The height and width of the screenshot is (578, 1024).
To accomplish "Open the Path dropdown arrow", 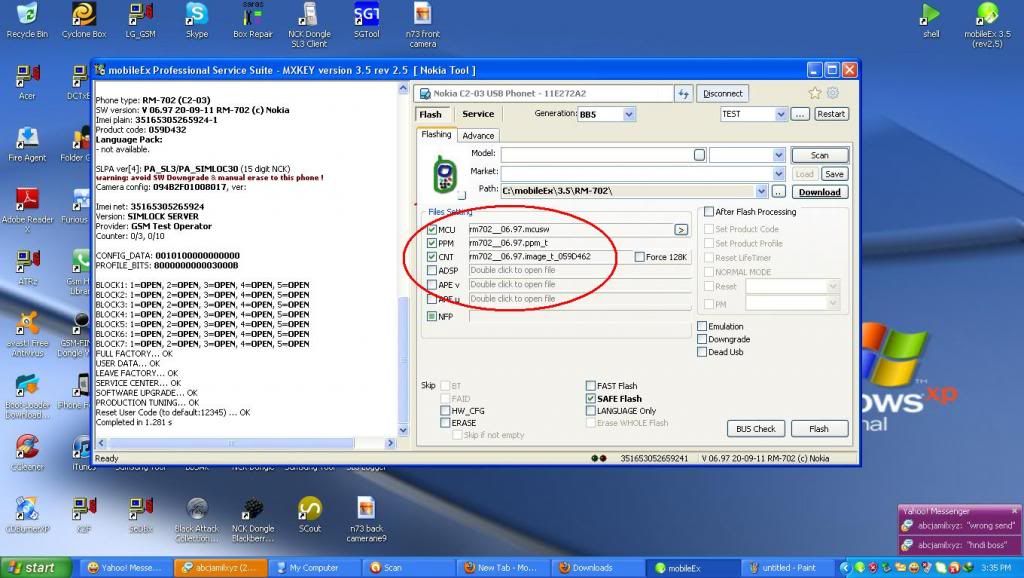I will point(761,191).
